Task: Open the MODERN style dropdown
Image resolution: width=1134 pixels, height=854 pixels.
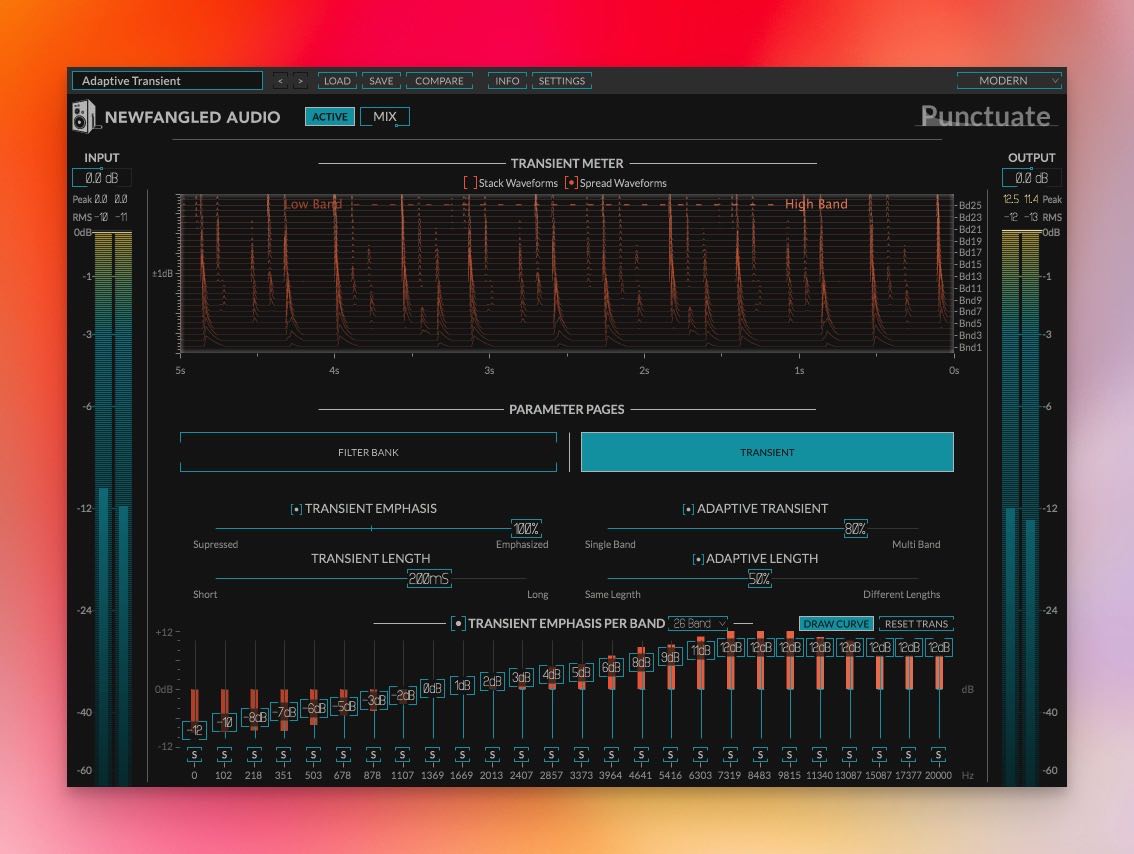Action: click(x=1008, y=81)
